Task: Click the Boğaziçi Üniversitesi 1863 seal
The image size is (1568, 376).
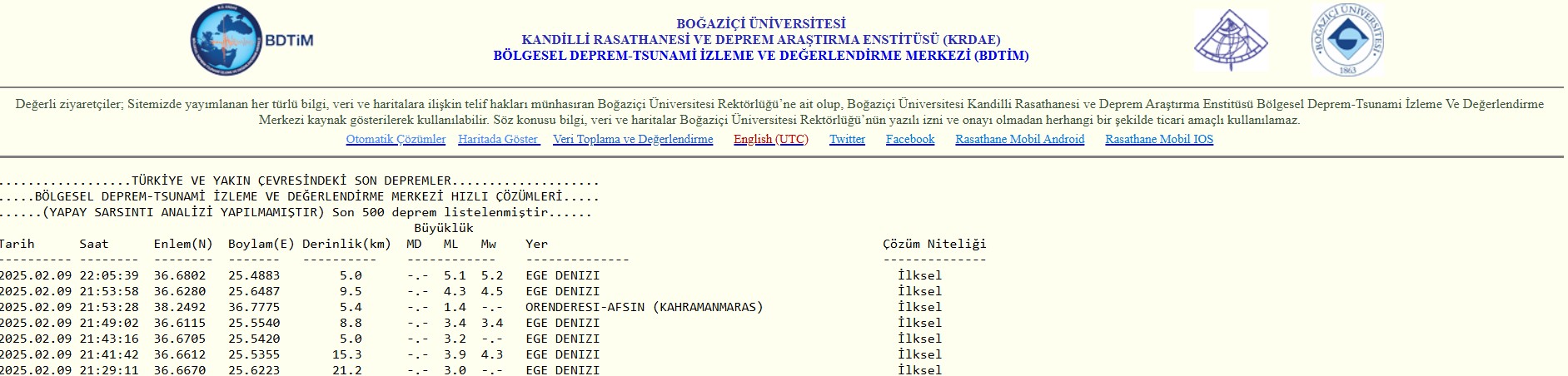Action: tap(1347, 40)
